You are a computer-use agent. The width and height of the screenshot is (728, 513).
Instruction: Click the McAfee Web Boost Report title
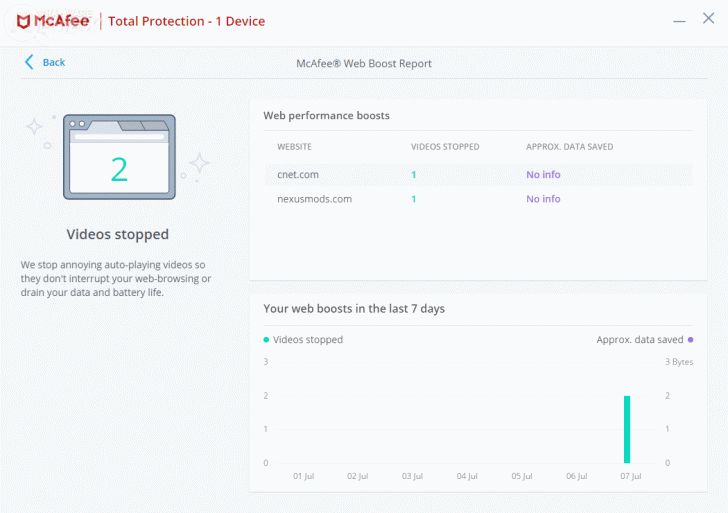click(x=364, y=64)
